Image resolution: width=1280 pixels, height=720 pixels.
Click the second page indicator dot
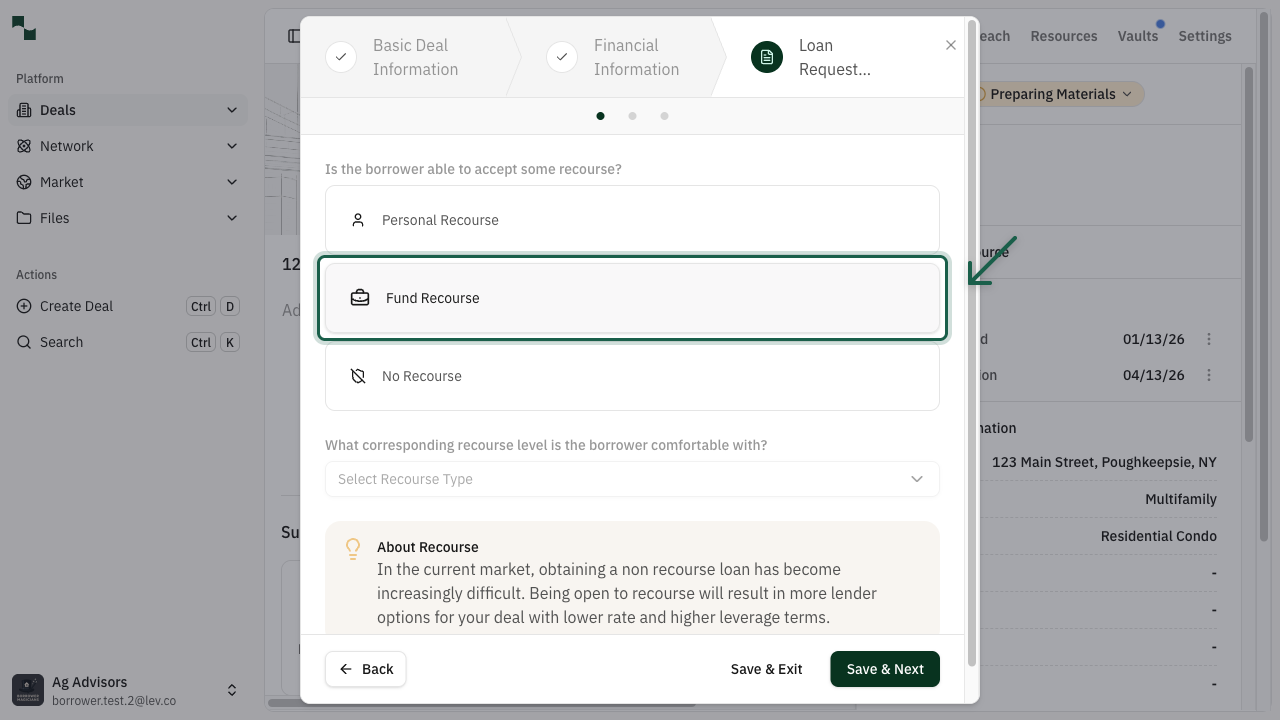pyautogui.click(x=632, y=116)
